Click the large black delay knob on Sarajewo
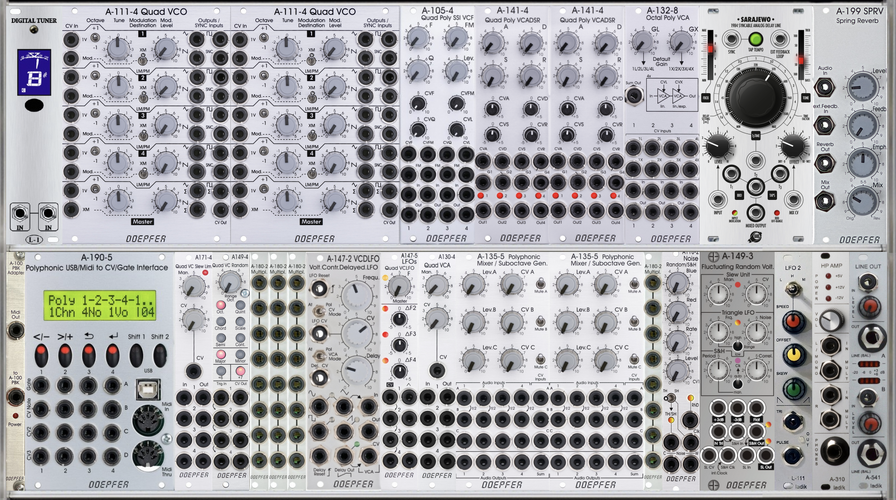This screenshot has width=896, height=500. click(x=755, y=95)
